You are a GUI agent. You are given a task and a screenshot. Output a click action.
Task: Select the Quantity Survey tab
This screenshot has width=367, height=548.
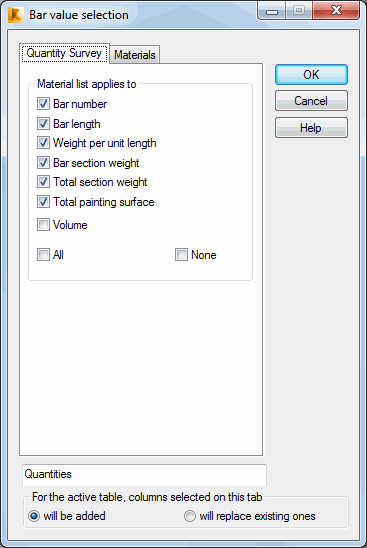click(x=64, y=53)
